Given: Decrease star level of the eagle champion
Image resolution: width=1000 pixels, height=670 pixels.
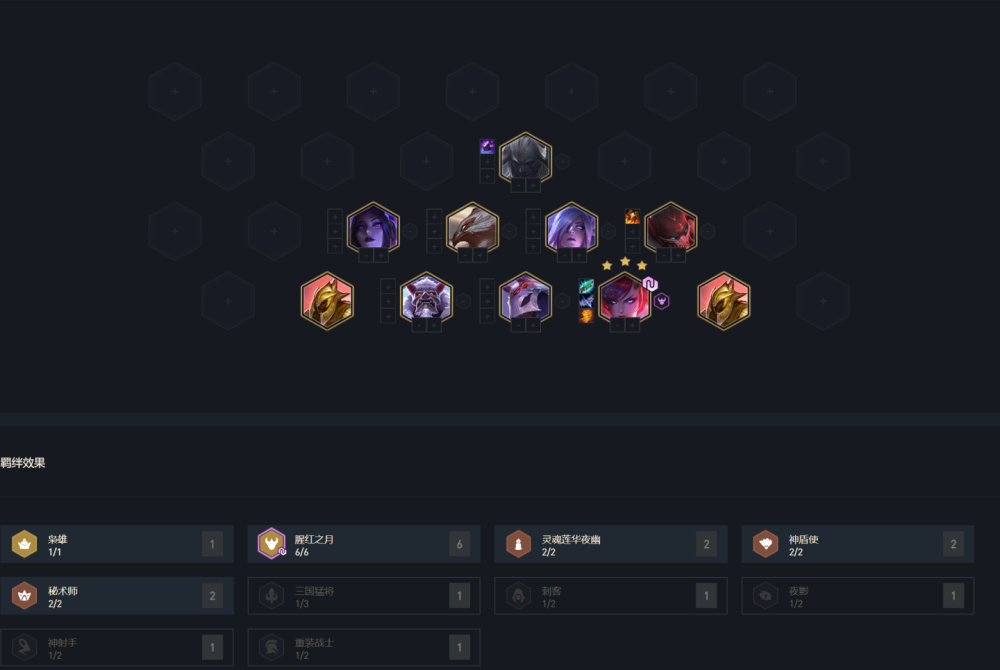Looking at the screenshot, I should [465, 256].
